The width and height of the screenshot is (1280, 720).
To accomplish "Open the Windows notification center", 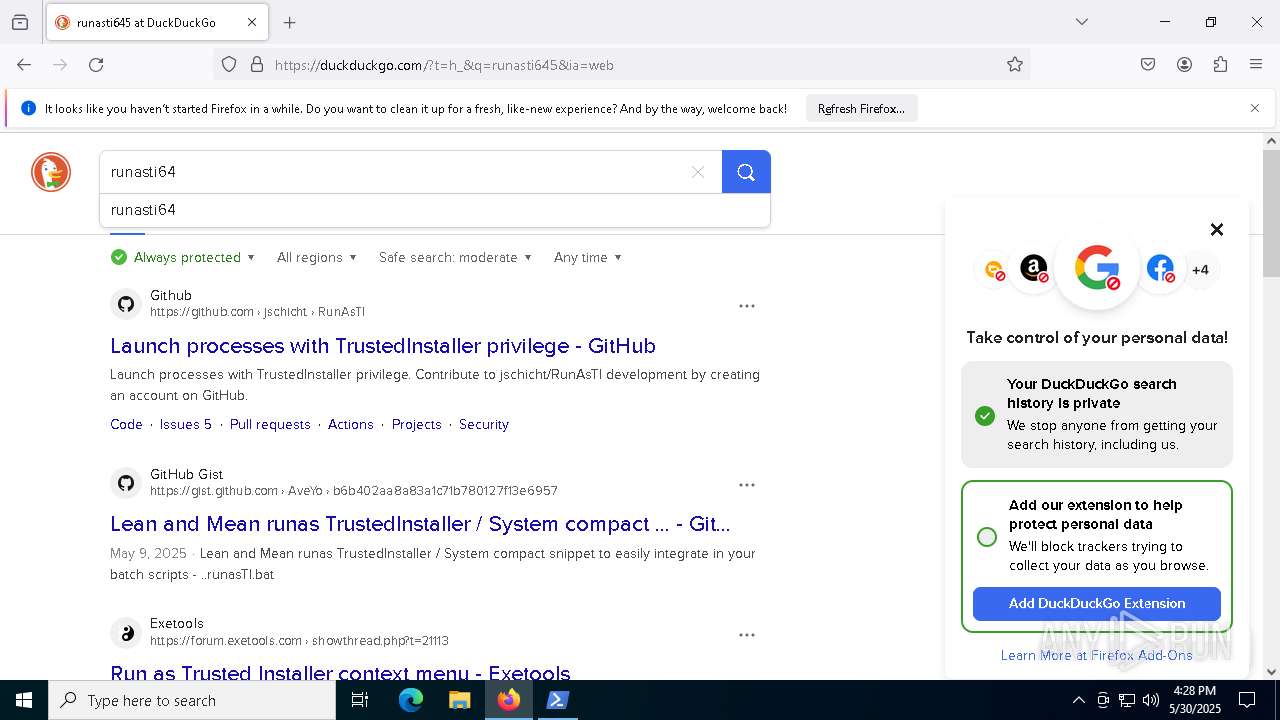I will (x=1247, y=700).
